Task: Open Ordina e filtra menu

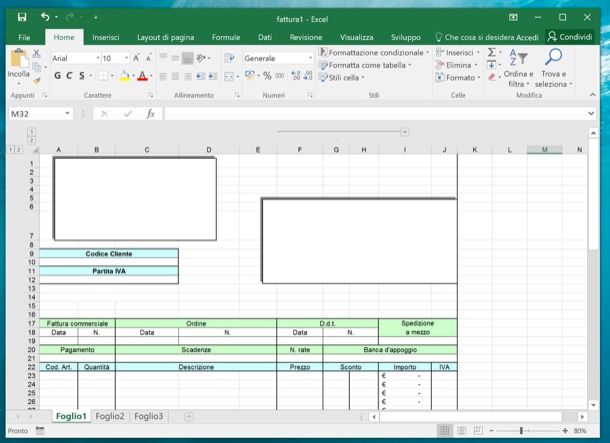Action: point(518,68)
